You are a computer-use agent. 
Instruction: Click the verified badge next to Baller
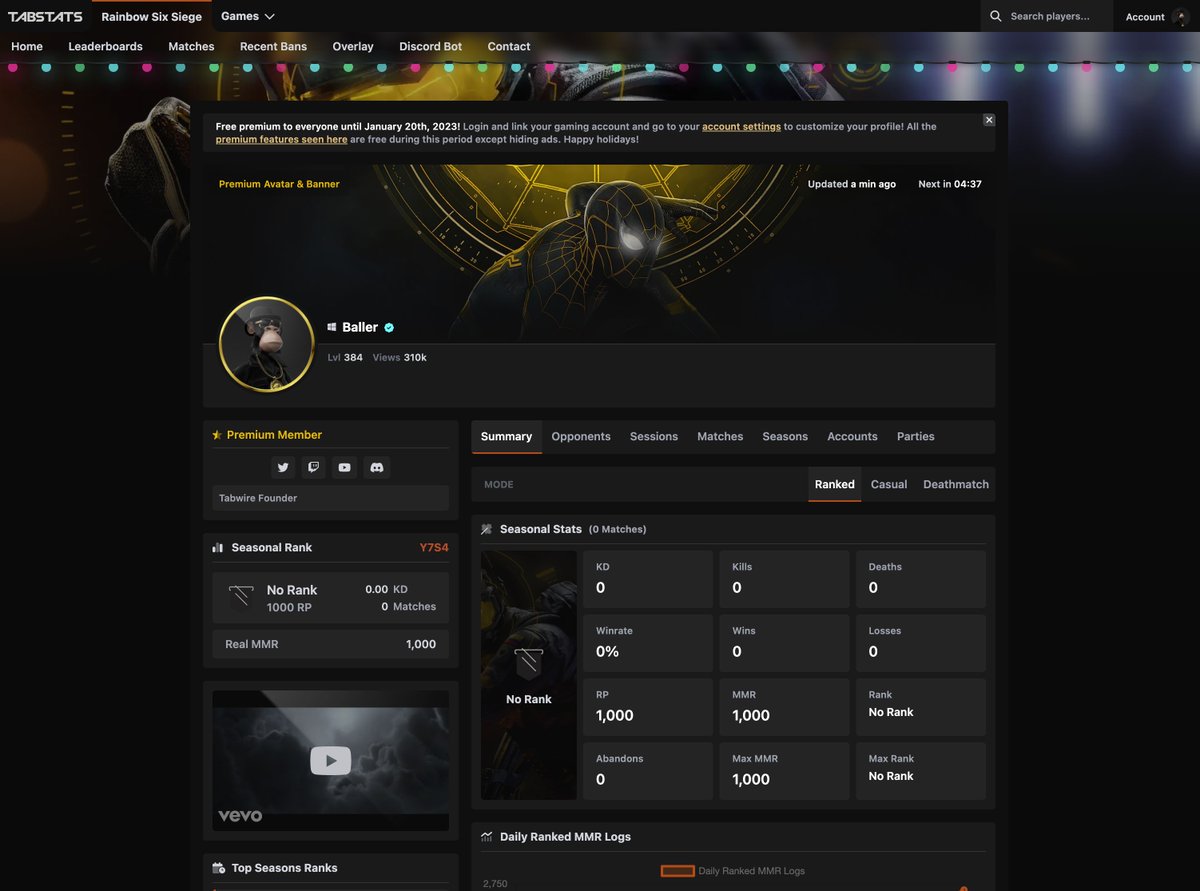[389, 327]
